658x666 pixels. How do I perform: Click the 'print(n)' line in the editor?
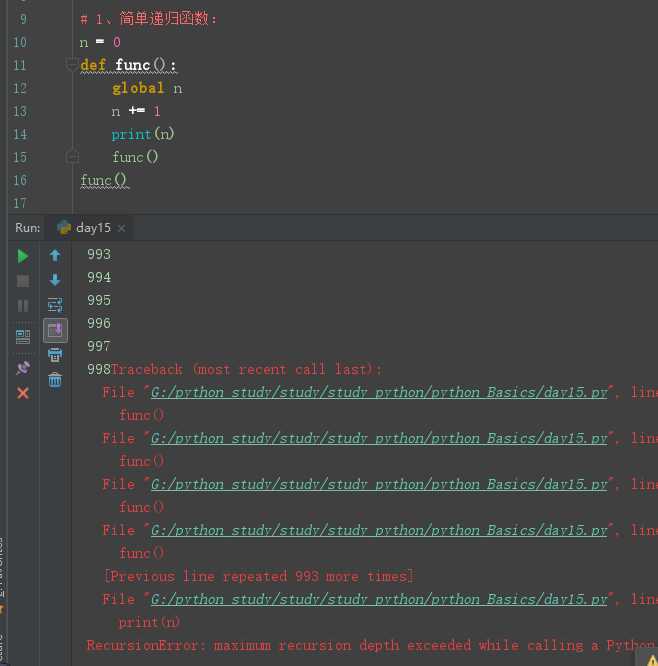click(x=143, y=134)
